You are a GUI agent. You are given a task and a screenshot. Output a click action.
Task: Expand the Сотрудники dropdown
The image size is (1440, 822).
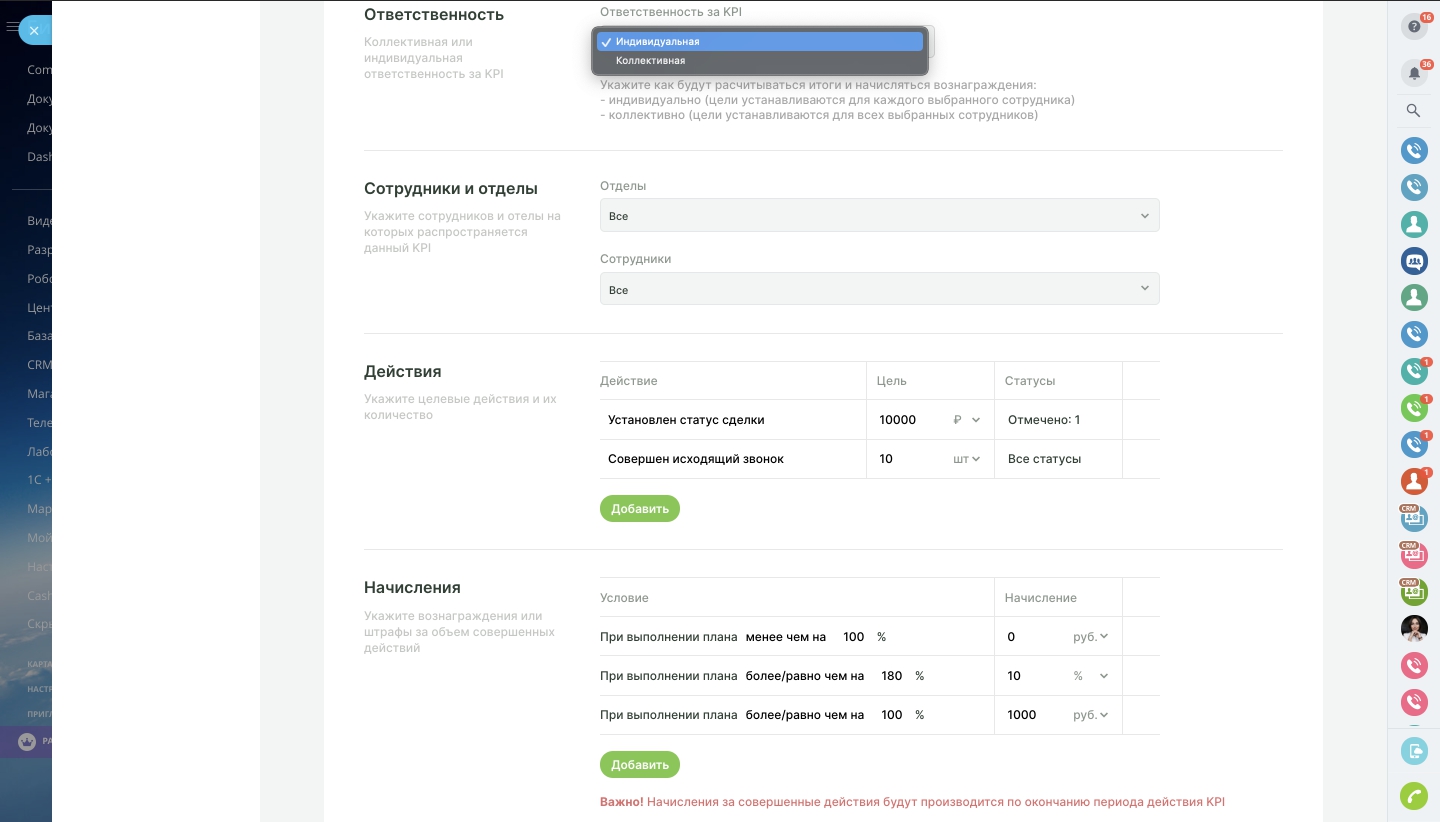tap(879, 290)
